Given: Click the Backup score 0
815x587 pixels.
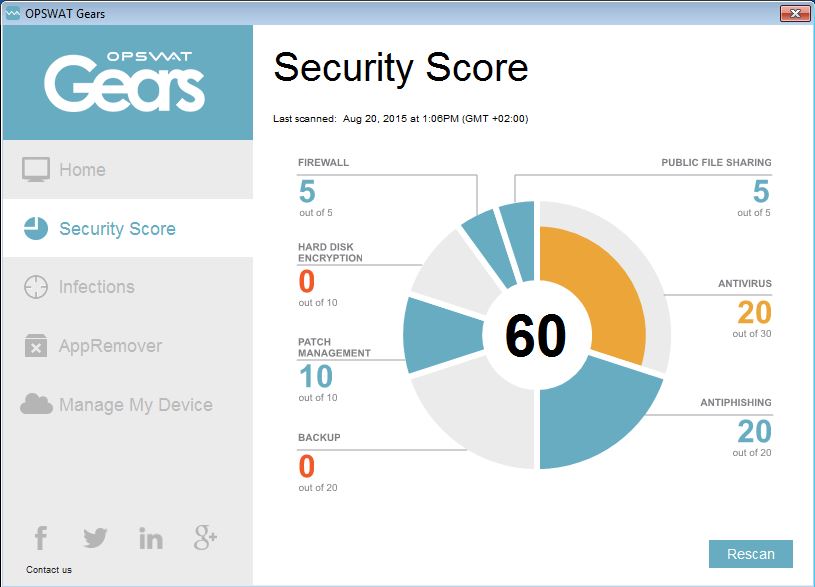Looking at the screenshot, I should pos(307,466).
